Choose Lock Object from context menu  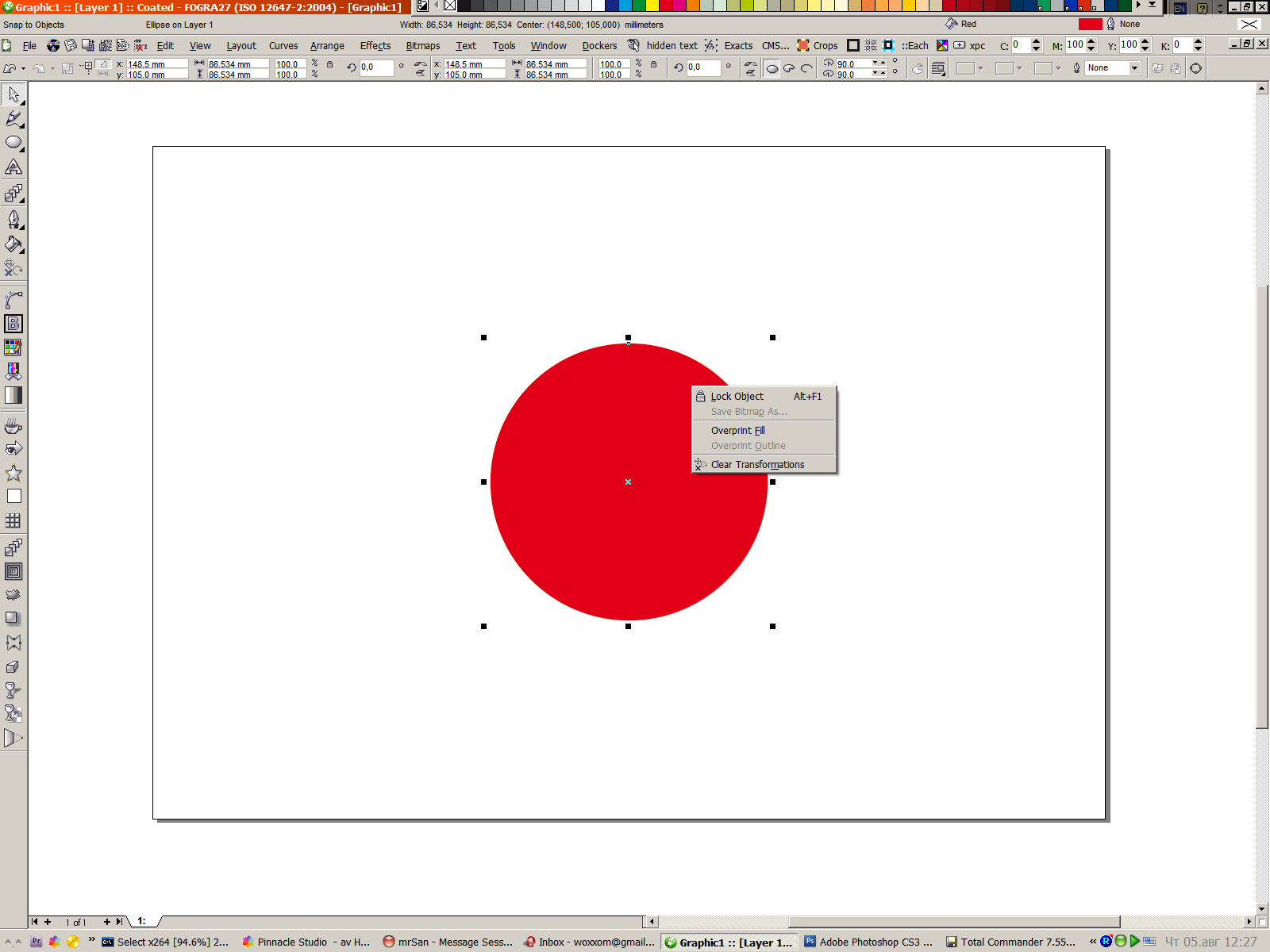pos(764,396)
